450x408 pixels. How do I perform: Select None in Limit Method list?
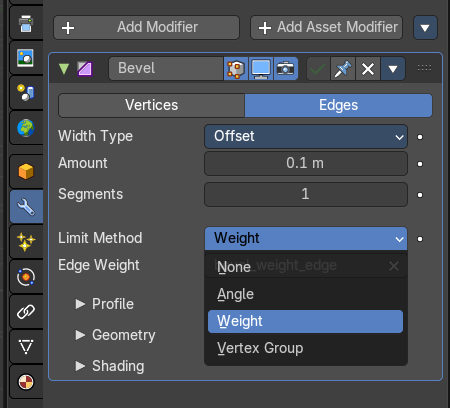coord(305,267)
